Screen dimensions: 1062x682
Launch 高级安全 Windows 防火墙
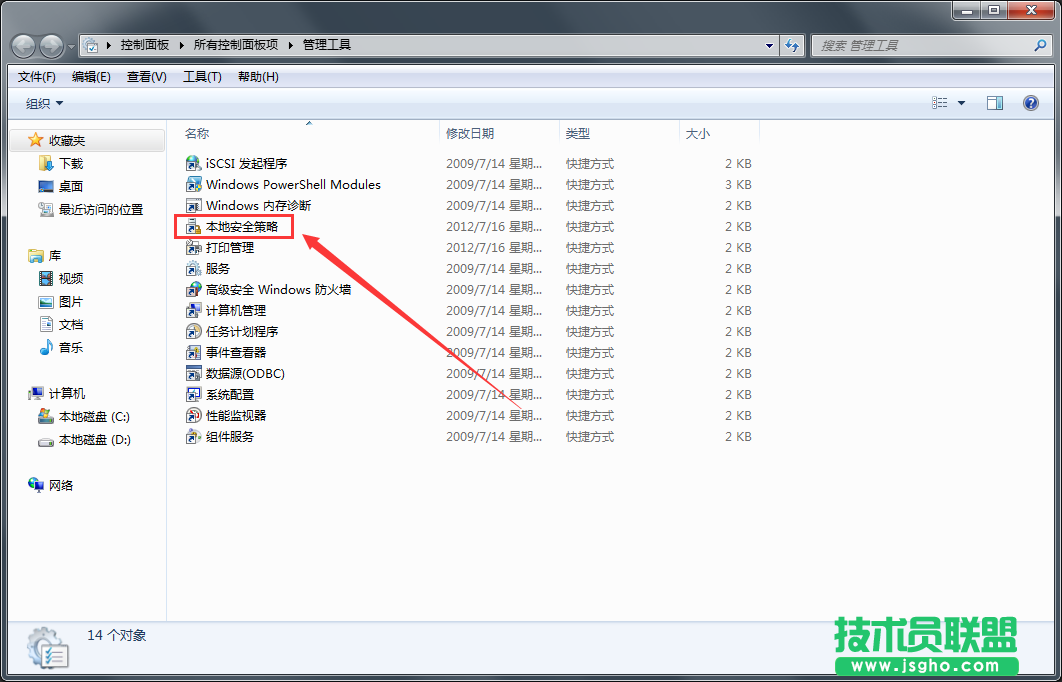263,289
